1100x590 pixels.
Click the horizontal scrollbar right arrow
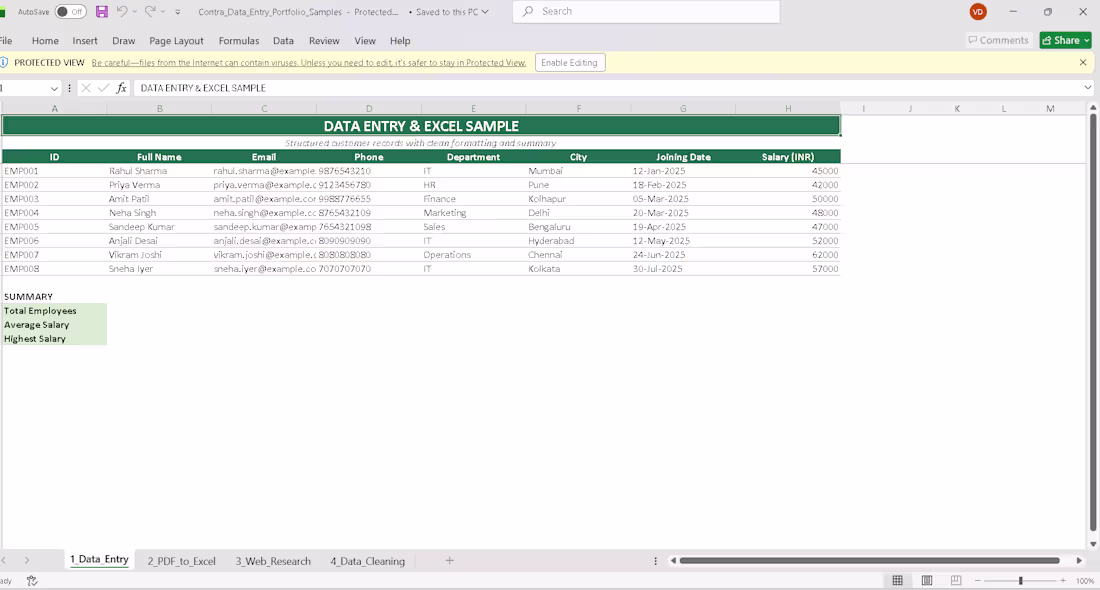(x=1079, y=561)
